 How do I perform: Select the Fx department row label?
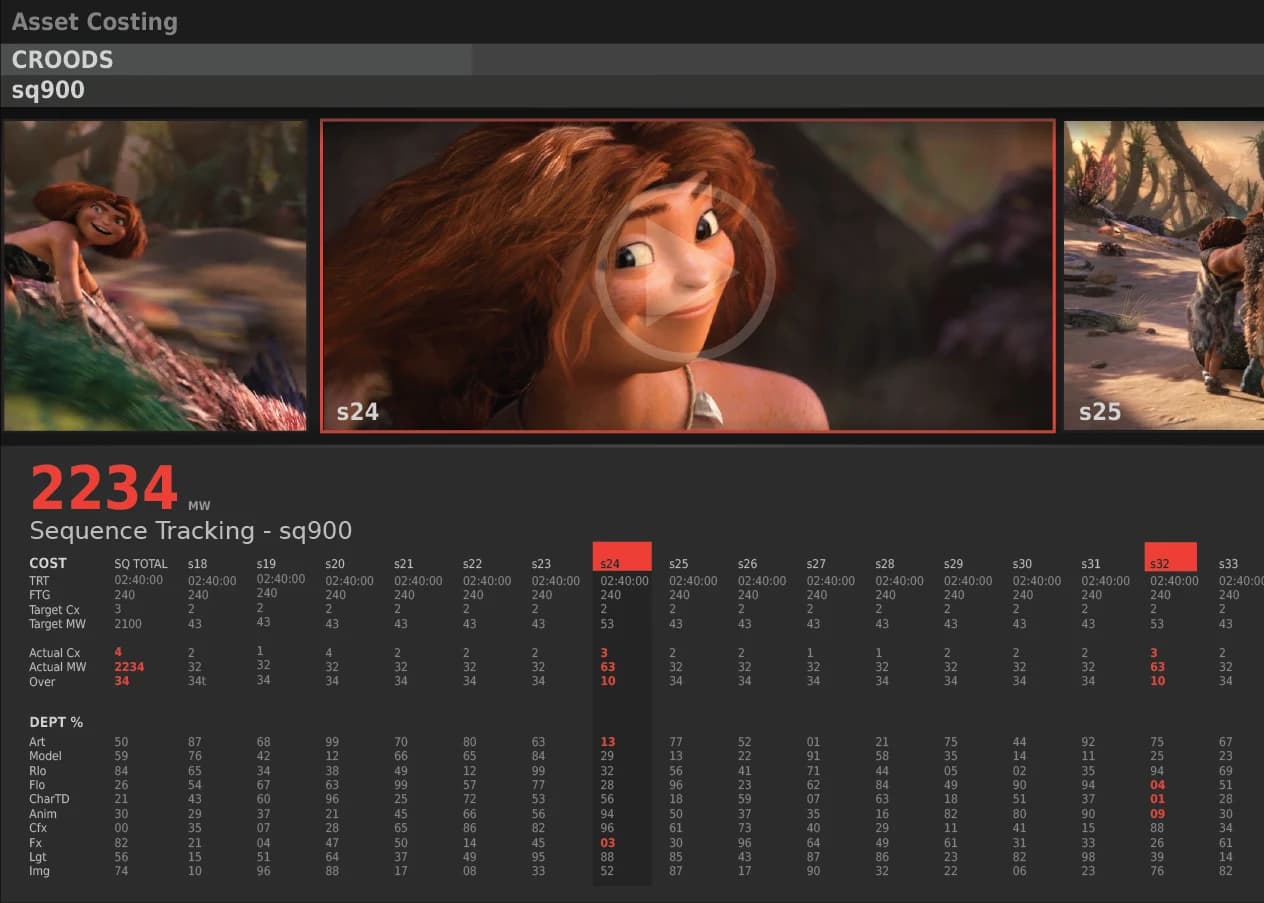[x=36, y=843]
